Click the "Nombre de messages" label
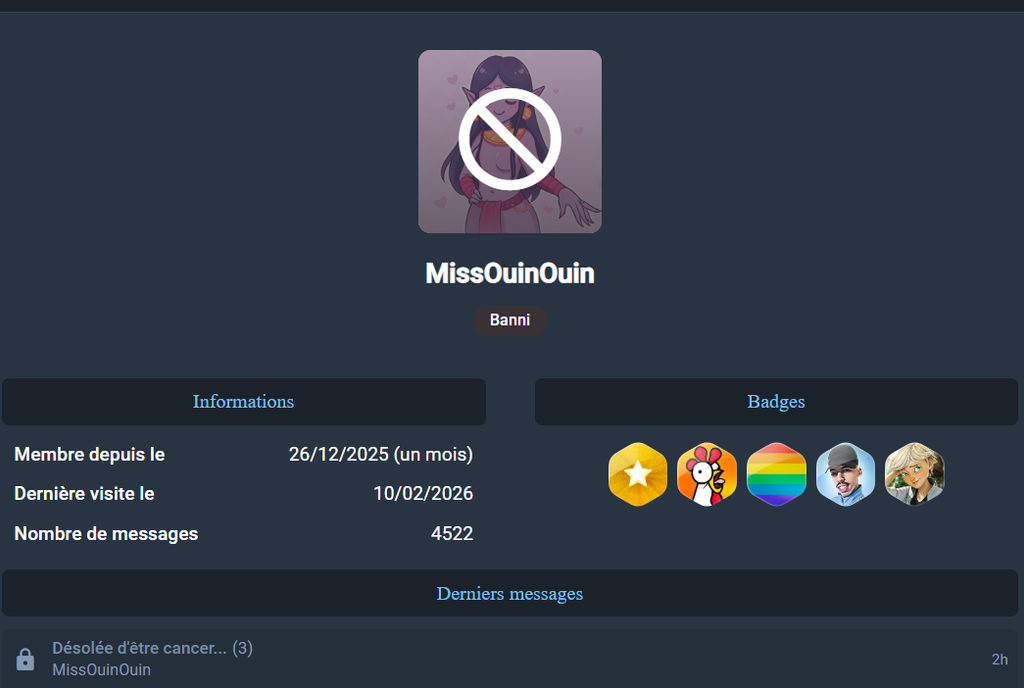This screenshot has height=688, width=1024. point(106,534)
